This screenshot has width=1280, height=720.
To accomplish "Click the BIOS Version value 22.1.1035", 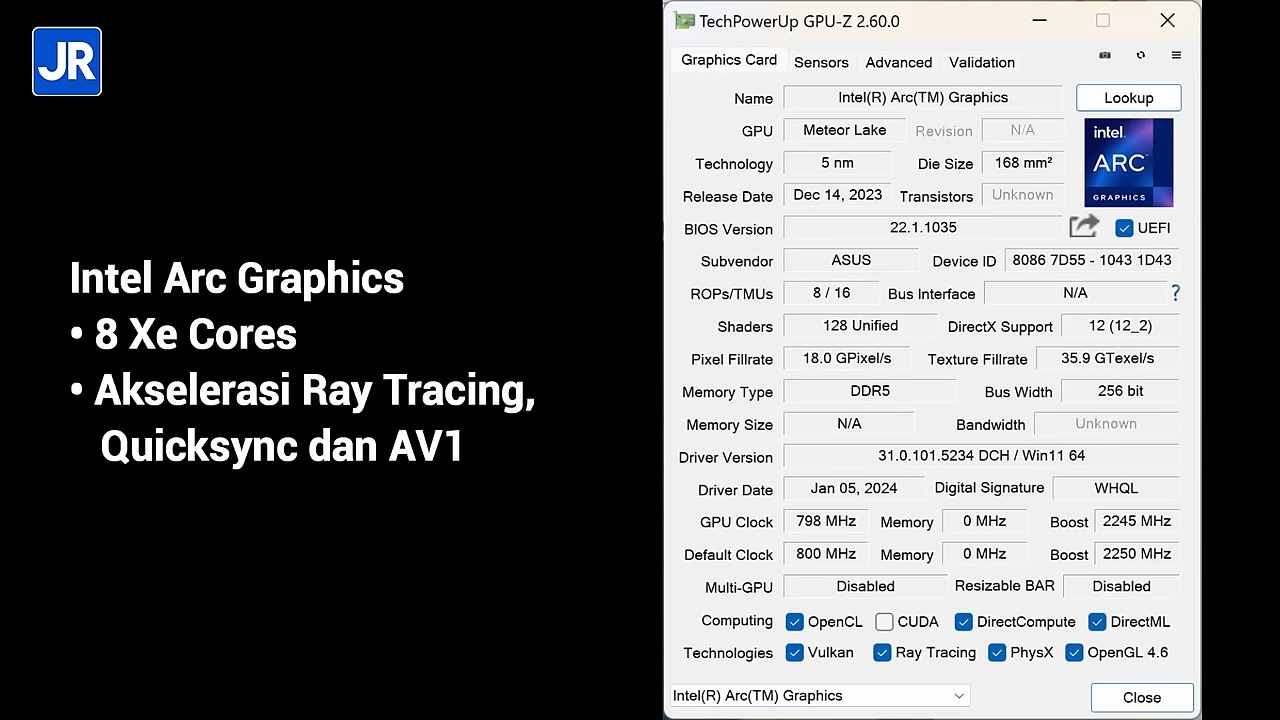I will [923, 228].
